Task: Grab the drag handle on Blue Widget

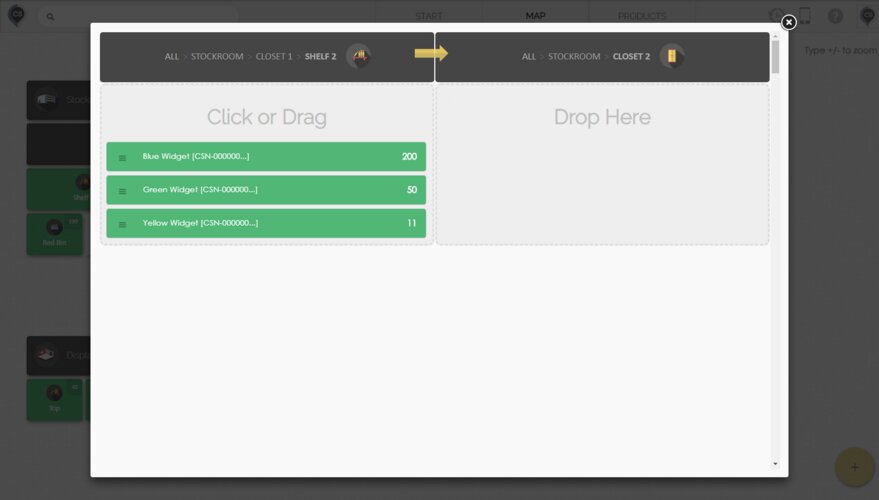Action: [x=122, y=157]
